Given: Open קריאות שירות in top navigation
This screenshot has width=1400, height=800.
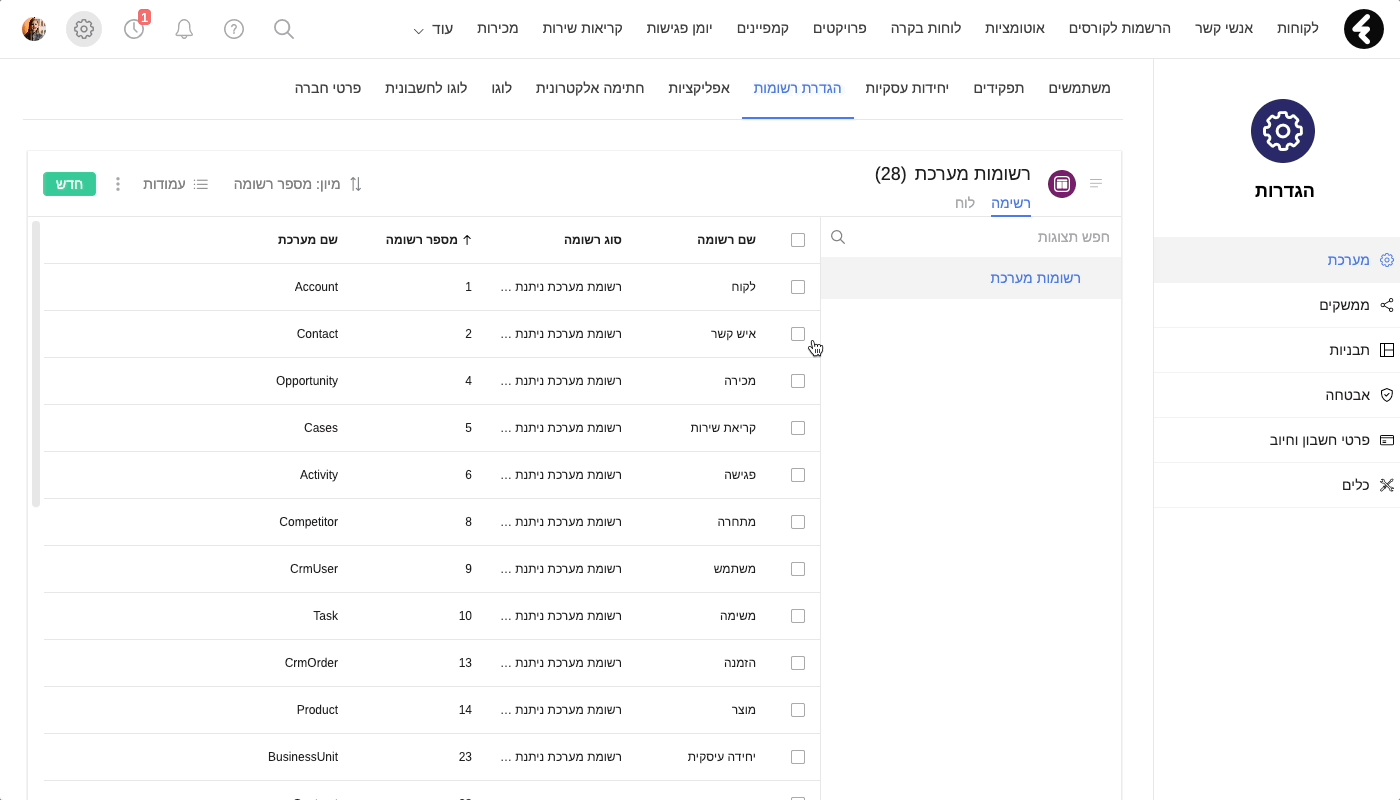Looking at the screenshot, I should pyautogui.click(x=582, y=29).
